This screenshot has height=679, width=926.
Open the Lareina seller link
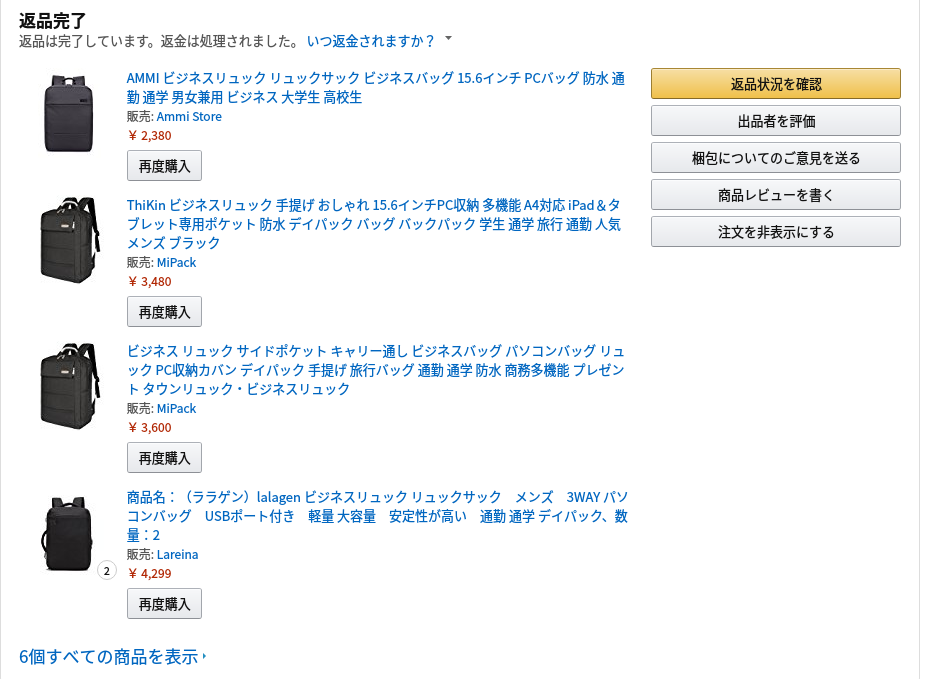click(177, 555)
